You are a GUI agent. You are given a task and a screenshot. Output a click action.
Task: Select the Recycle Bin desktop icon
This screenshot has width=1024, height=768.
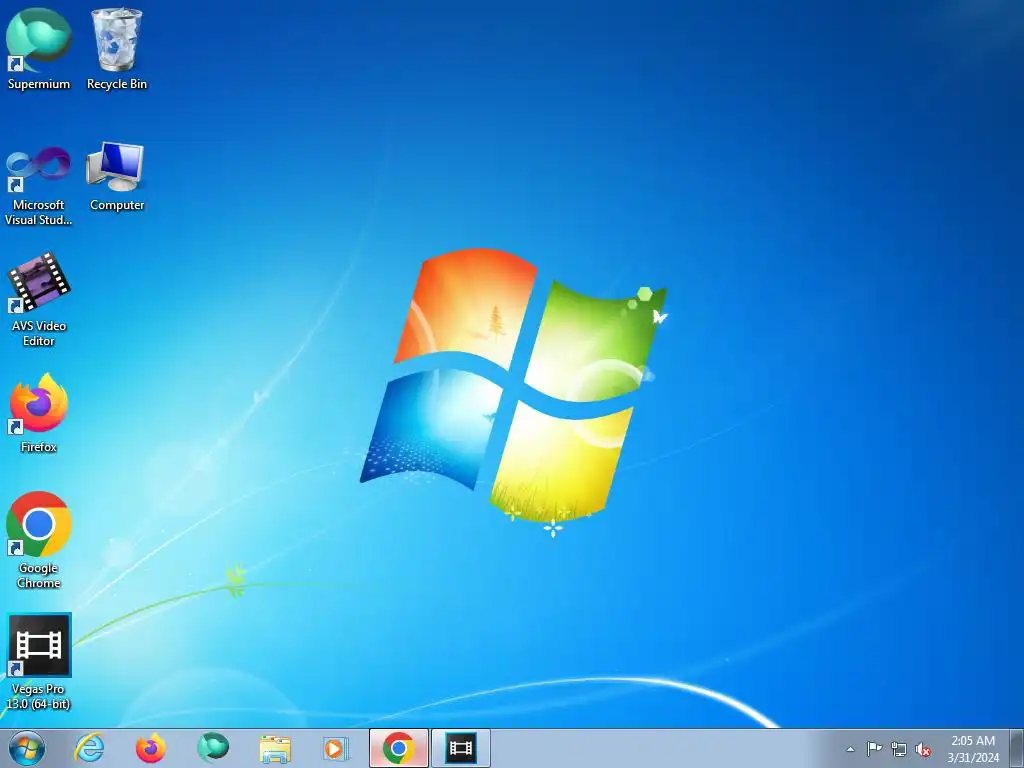point(117,48)
